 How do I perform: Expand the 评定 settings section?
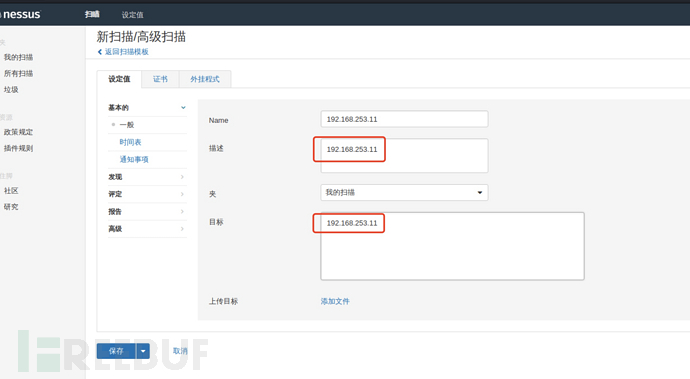point(147,194)
